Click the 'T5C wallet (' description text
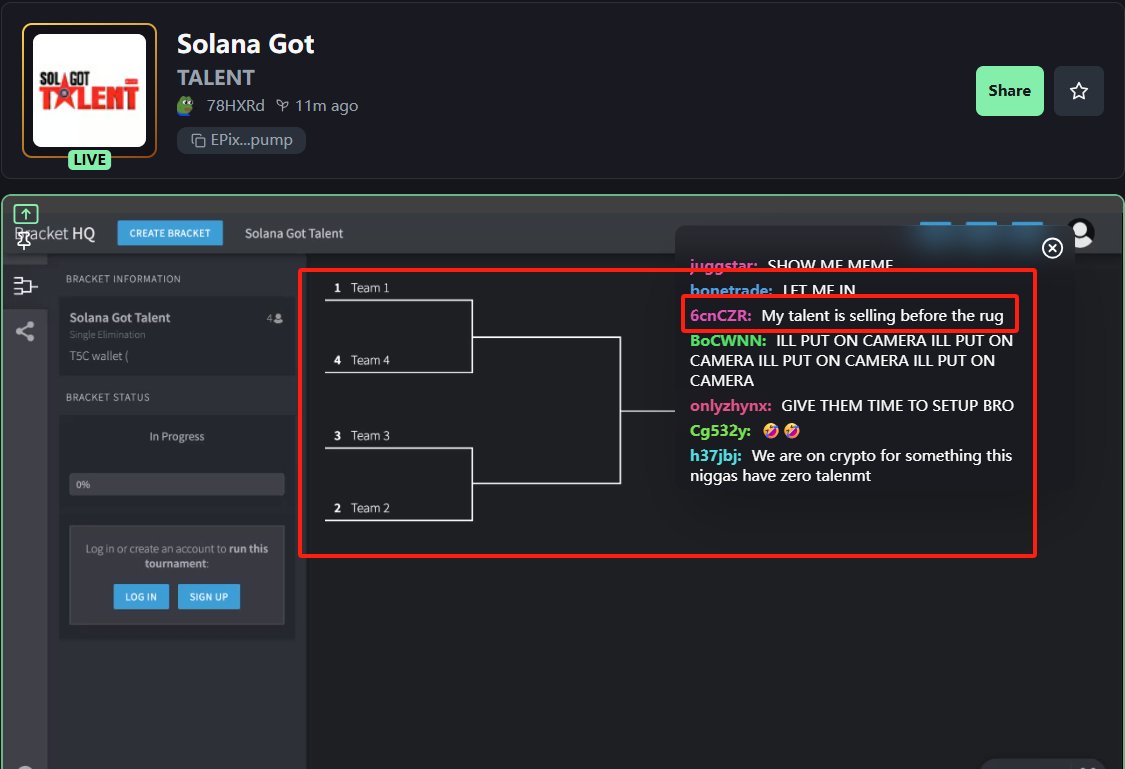Image resolution: width=1125 pixels, height=769 pixels. (99, 356)
